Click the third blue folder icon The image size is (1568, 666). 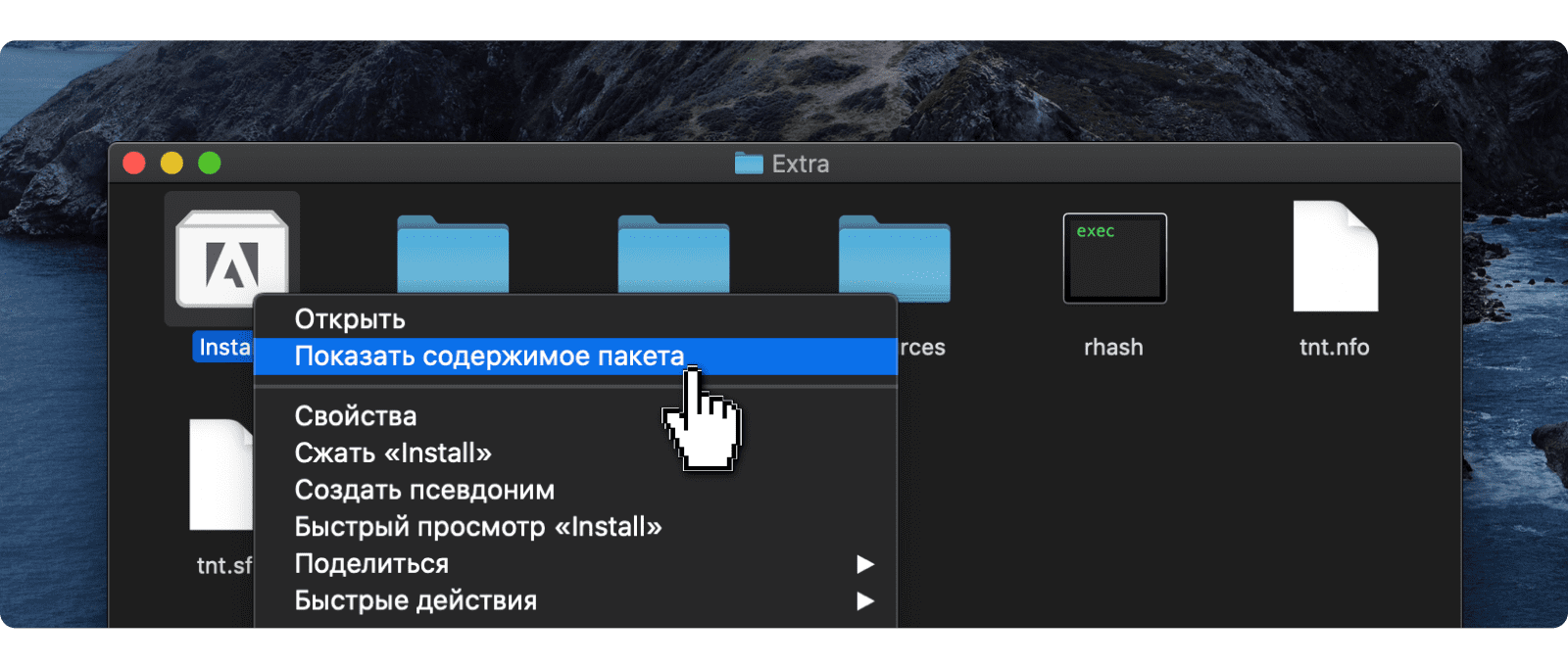pos(894,253)
